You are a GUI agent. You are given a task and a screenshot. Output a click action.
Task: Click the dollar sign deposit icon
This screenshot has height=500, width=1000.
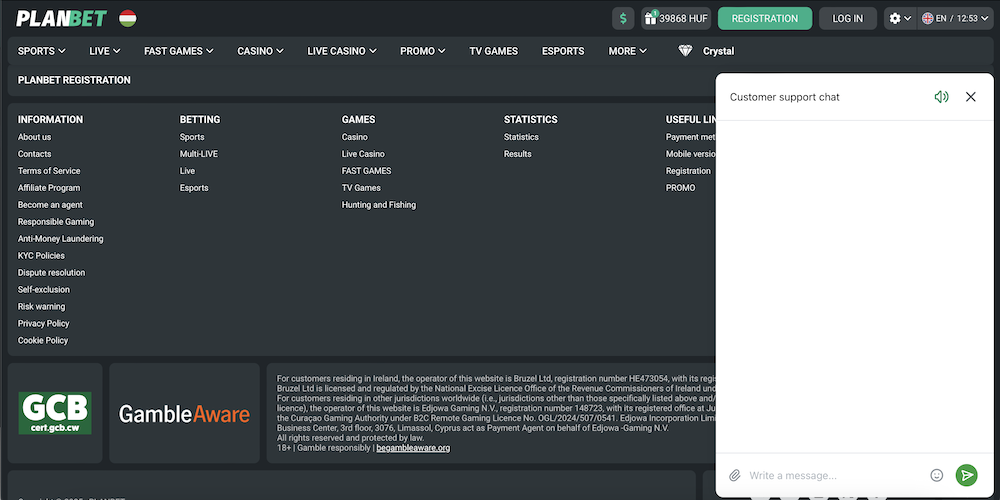(624, 18)
